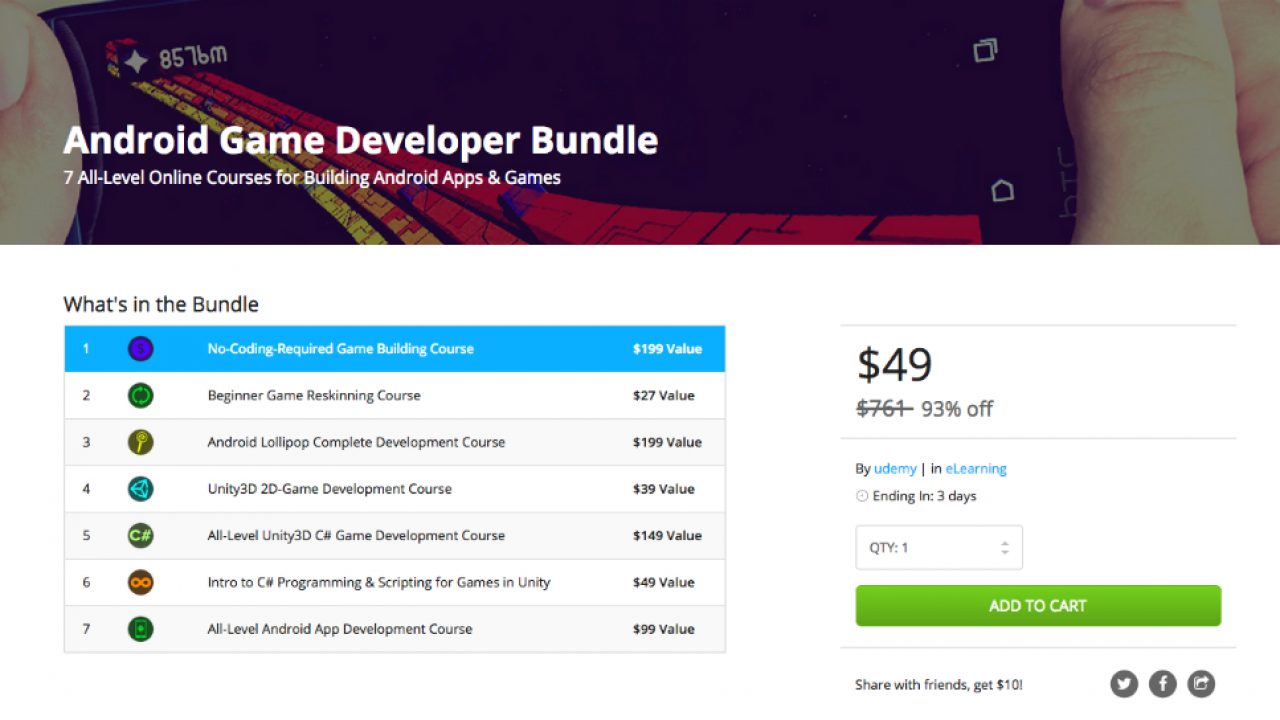Share the bundle on Facebook
The image size is (1280, 720).
pyautogui.click(x=1162, y=684)
